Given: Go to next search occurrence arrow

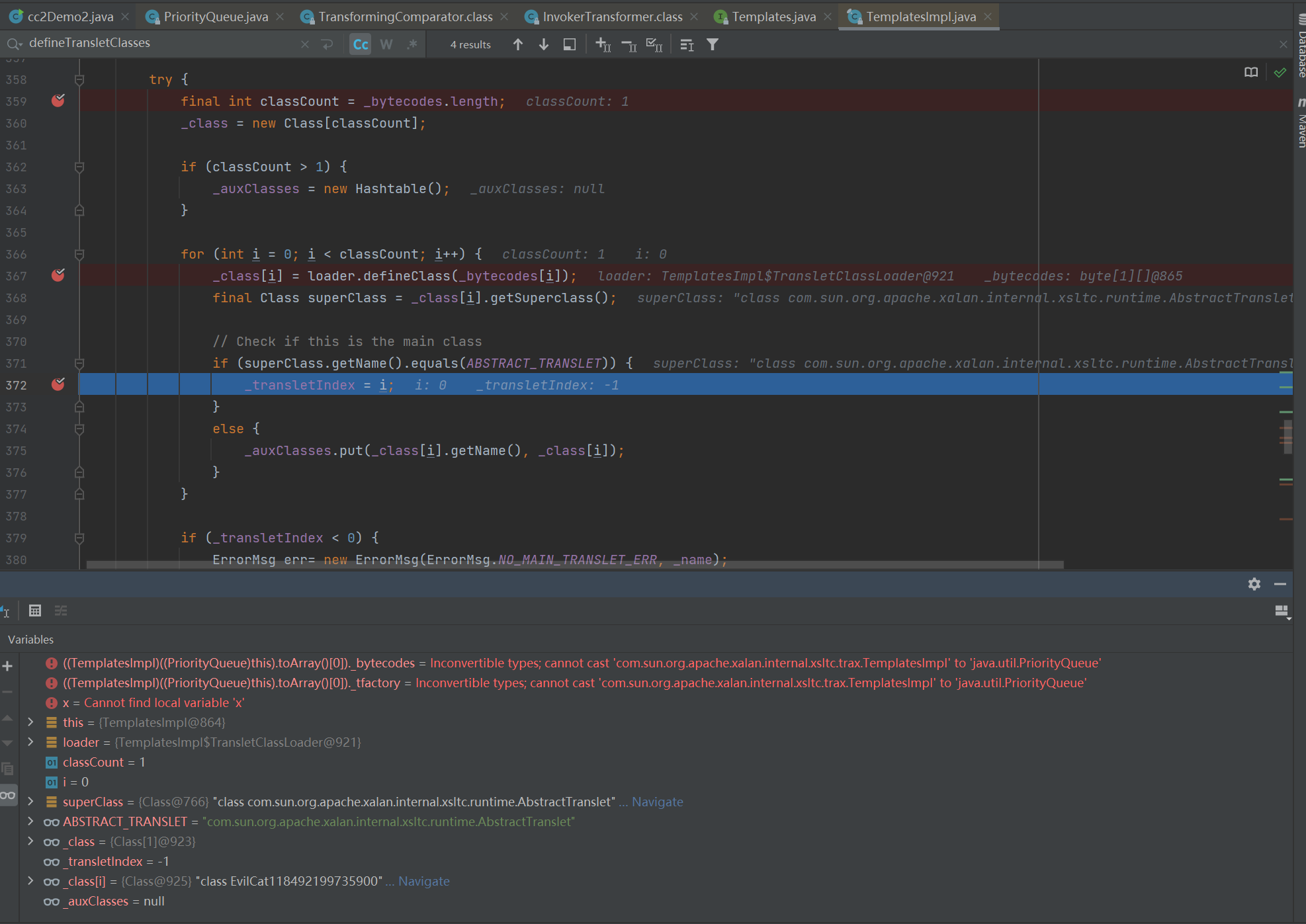Looking at the screenshot, I should [544, 44].
